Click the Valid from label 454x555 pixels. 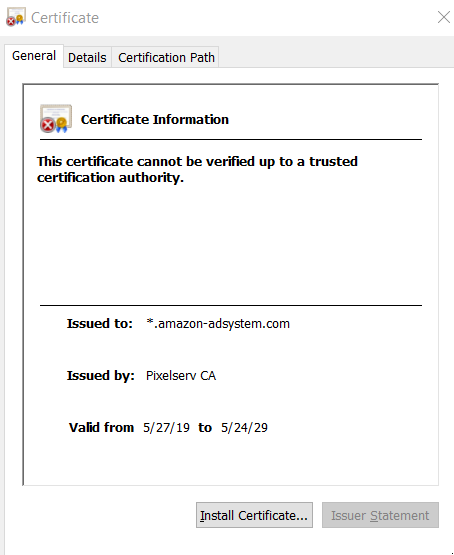(101, 428)
